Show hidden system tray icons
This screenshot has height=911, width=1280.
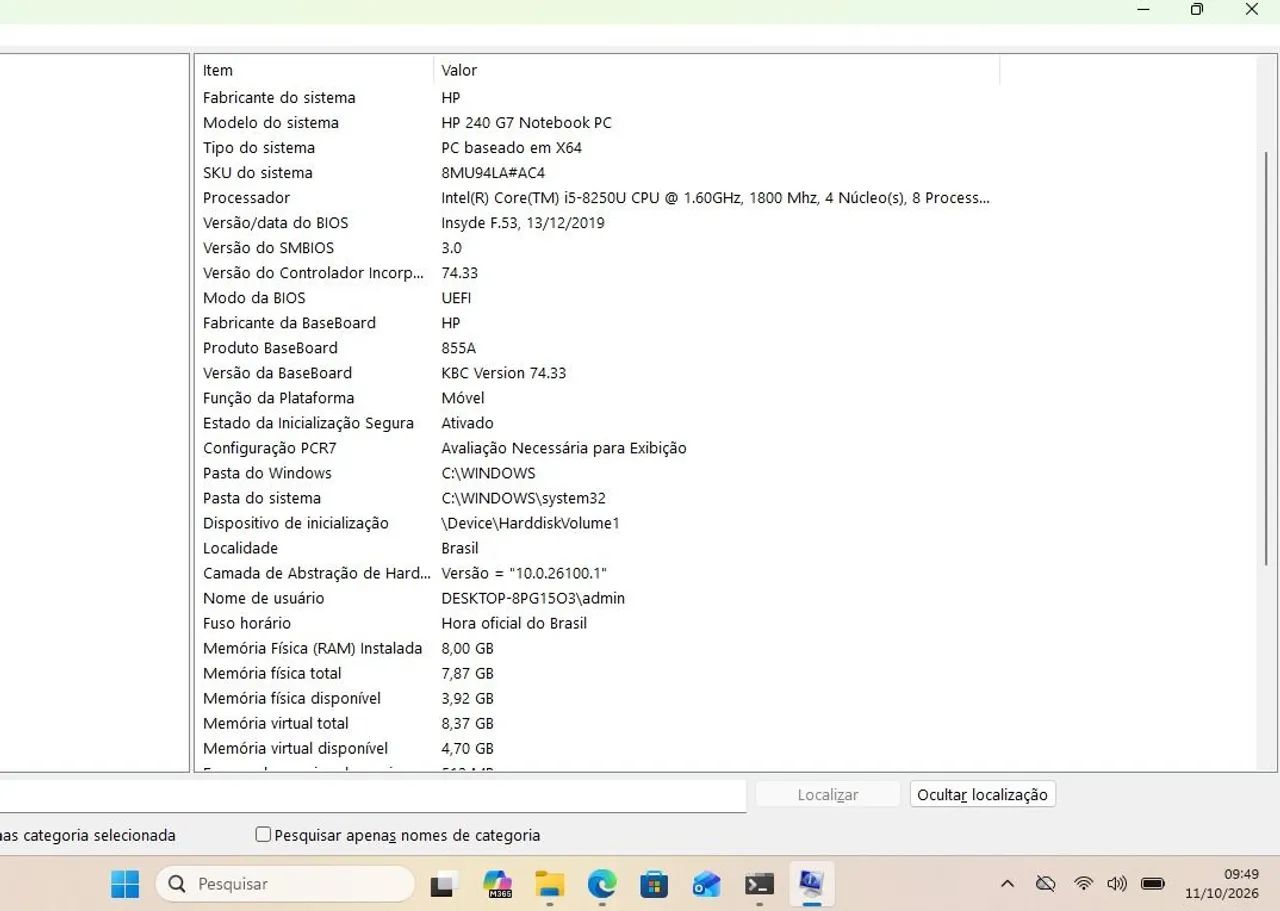pos(1007,884)
